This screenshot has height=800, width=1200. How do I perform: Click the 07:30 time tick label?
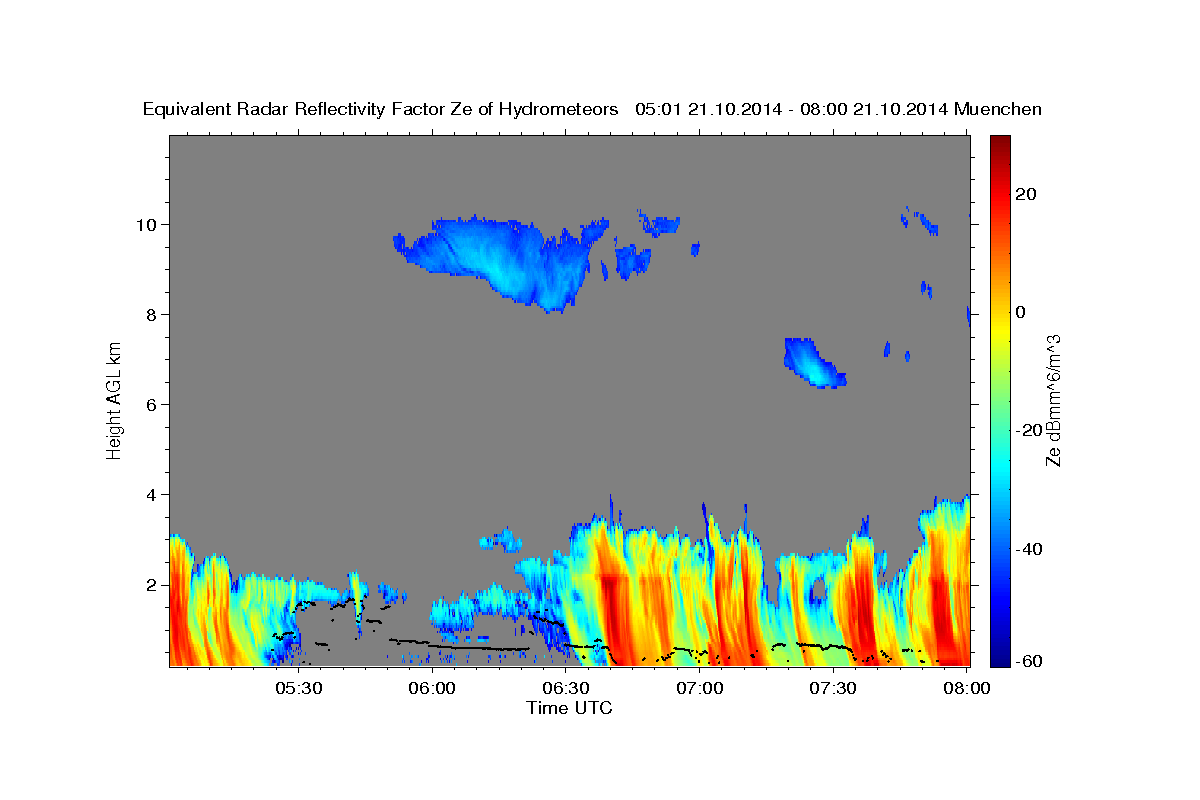pos(833,688)
